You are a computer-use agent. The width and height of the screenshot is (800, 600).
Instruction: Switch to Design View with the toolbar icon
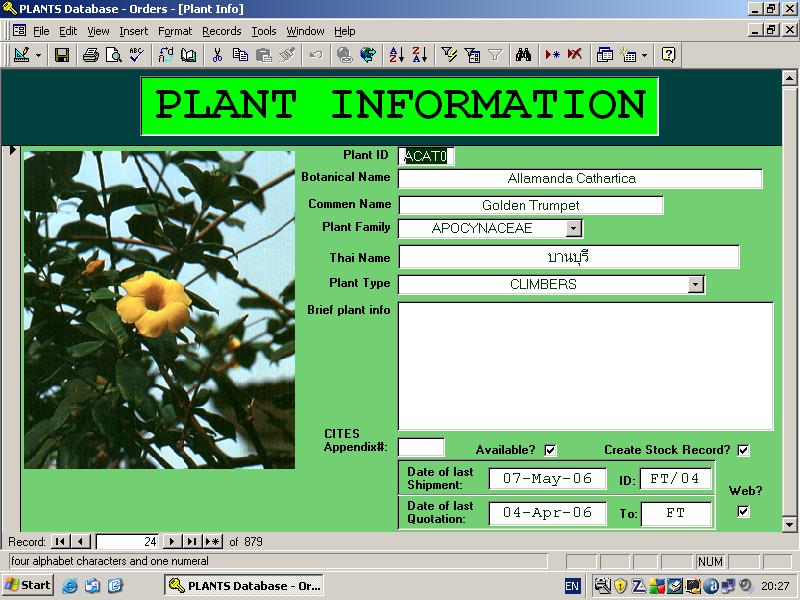tap(22, 55)
